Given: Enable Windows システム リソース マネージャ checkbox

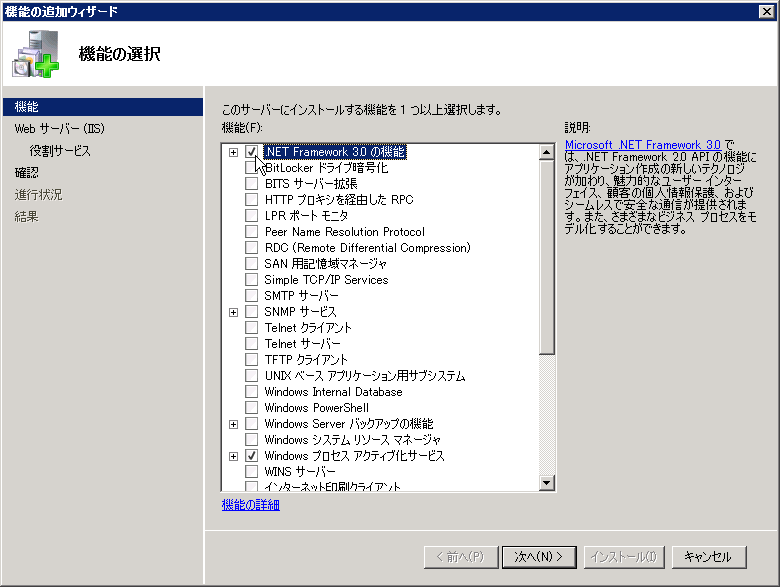Looking at the screenshot, I should 252,439.
